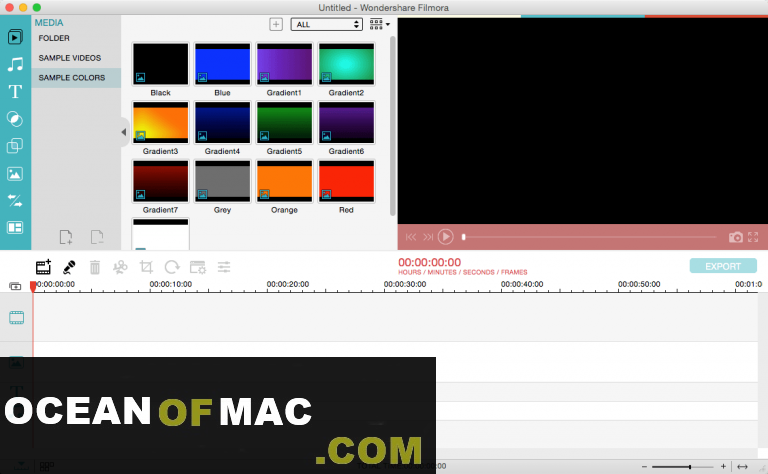Select the Gradient2 thumbnail
Viewport: 768px width, 474px height.
pos(346,64)
